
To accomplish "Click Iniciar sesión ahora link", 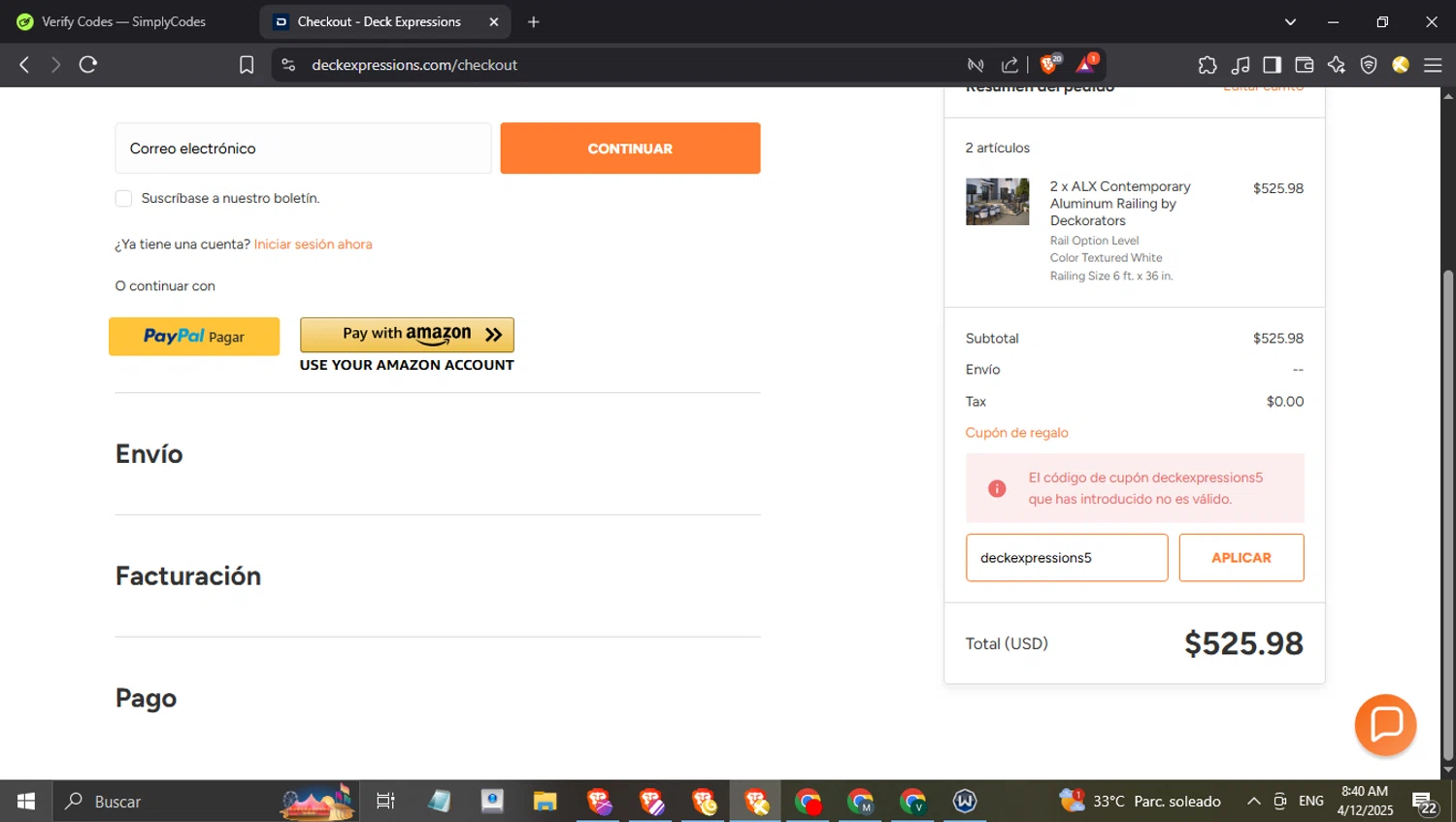I will tap(313, 245).
